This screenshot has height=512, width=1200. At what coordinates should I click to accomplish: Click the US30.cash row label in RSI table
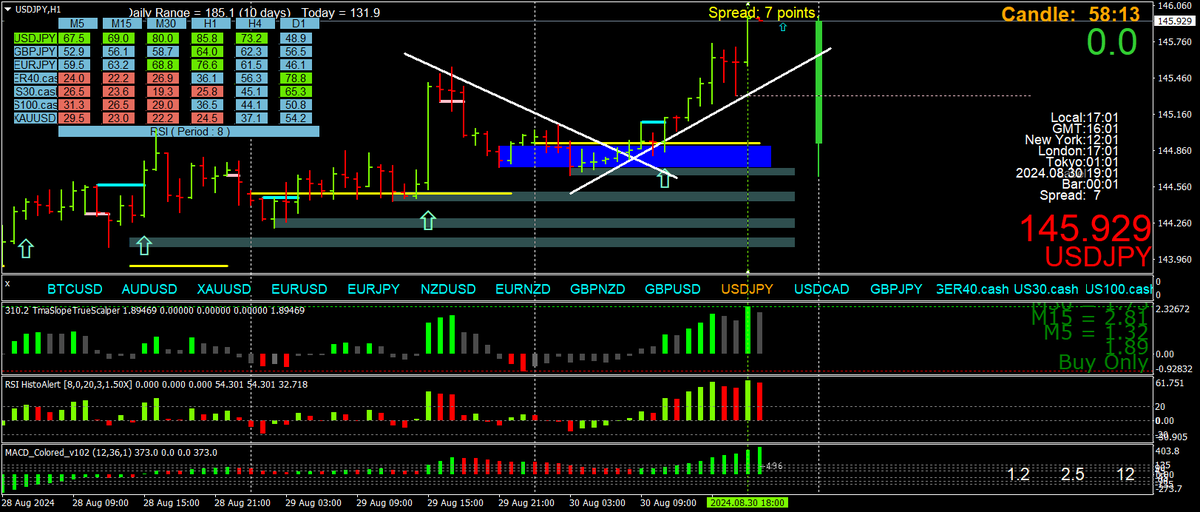click(x=35, y=91)
